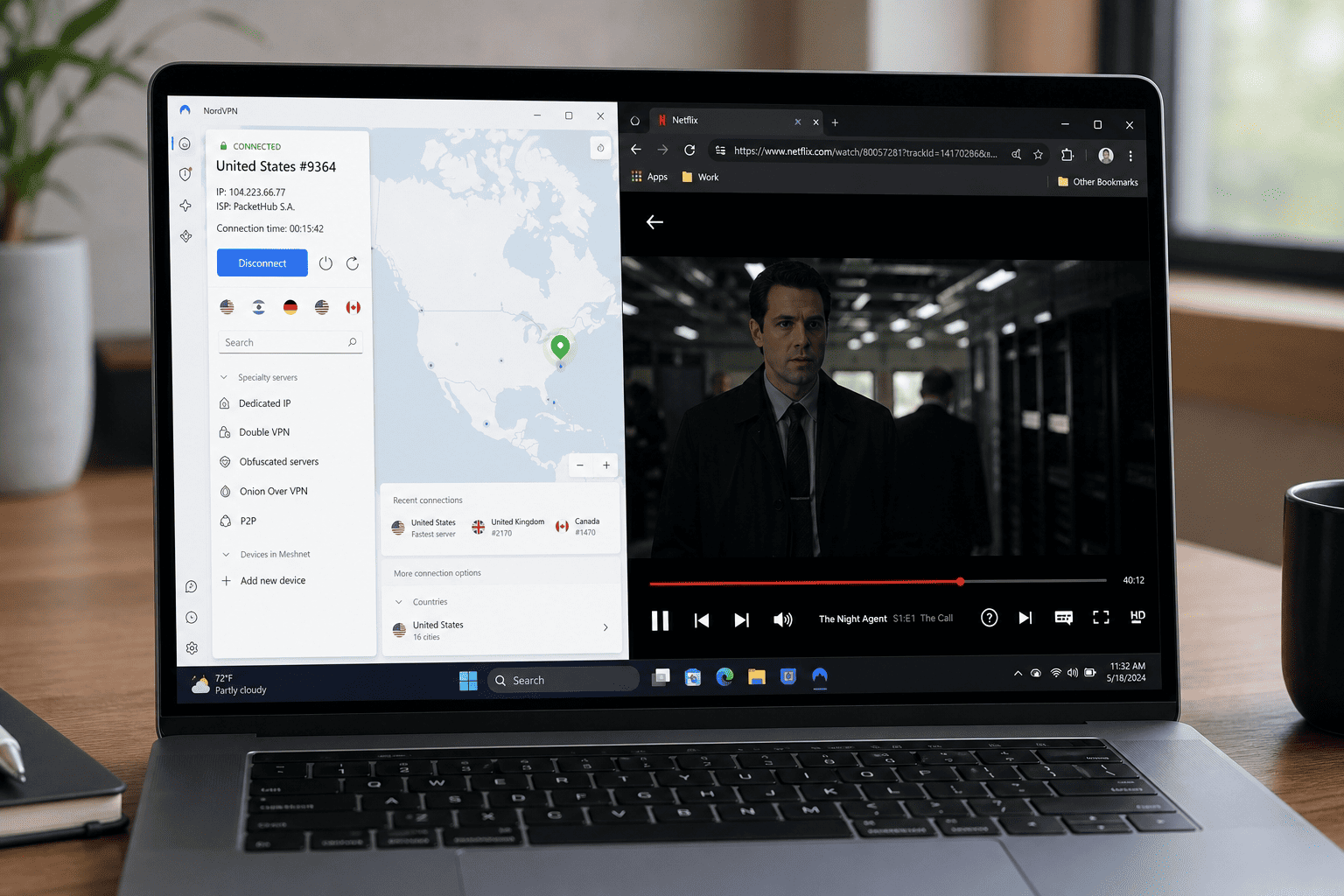The height and width of the screenshot is (896, 1344).
Task: Open subtitles and audio options
Action: [1063, 618]
